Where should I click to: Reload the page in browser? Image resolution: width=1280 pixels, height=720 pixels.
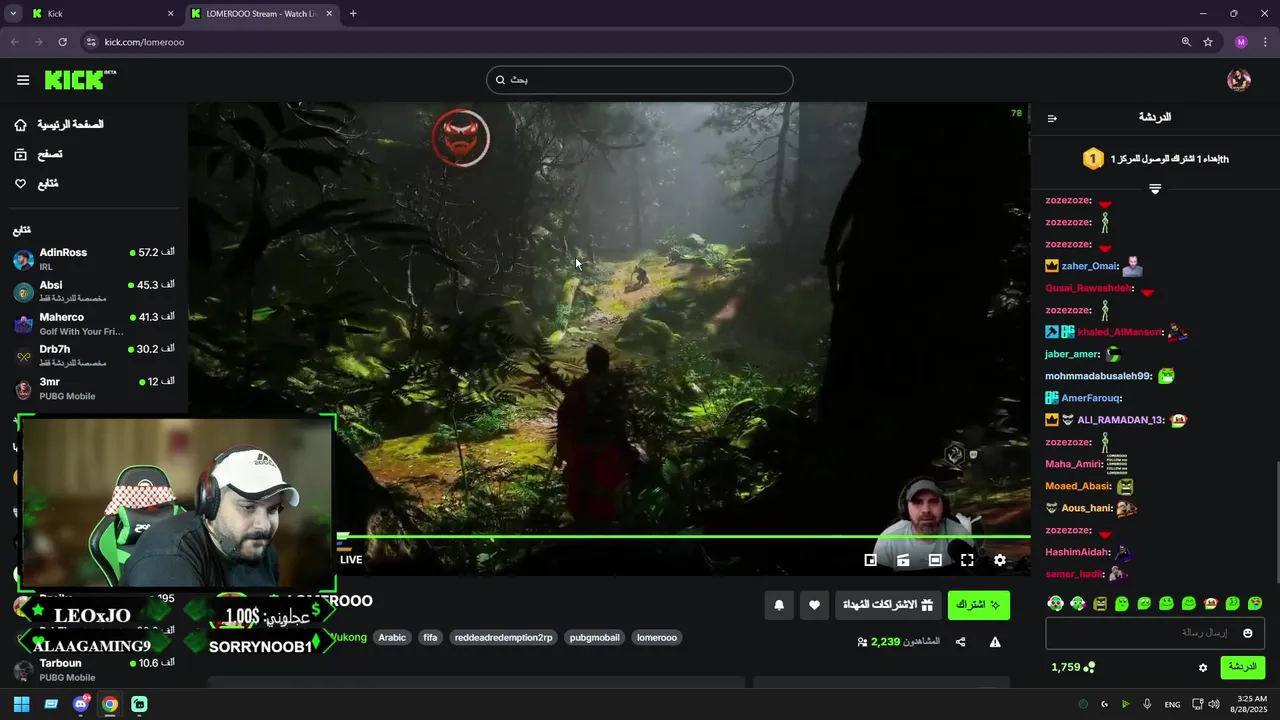(62, 42)
